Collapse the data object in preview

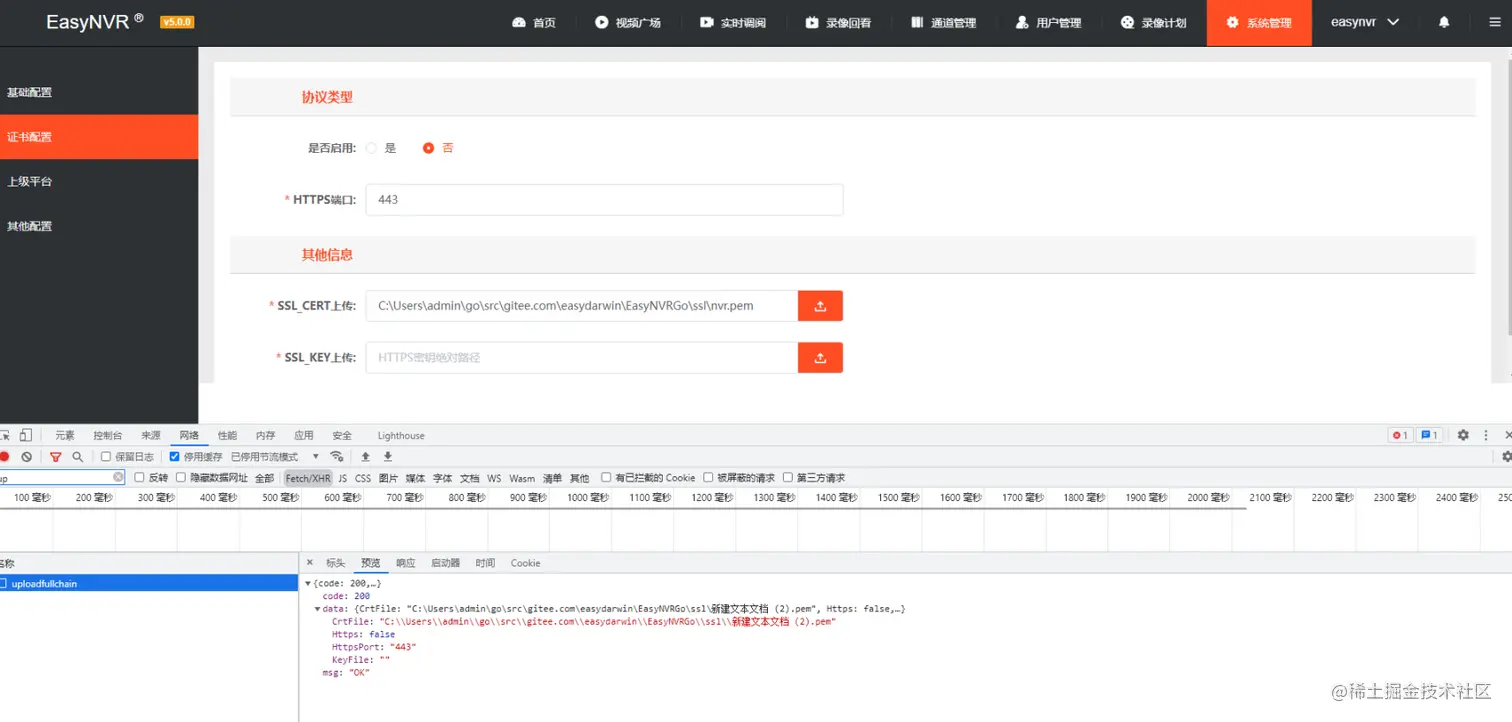pyautogui.click(x=318, y=608)
